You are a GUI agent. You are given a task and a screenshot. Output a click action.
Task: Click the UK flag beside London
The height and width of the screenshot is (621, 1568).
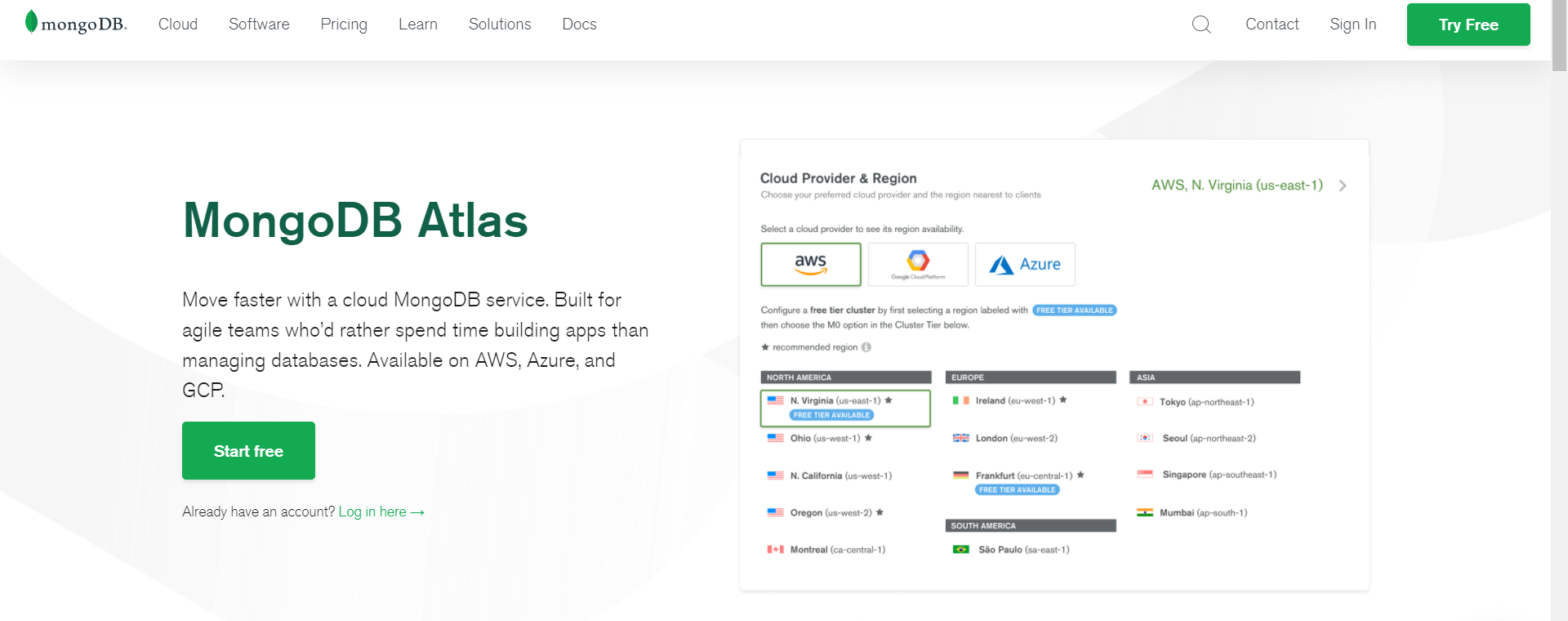click(x=960, y=438)
